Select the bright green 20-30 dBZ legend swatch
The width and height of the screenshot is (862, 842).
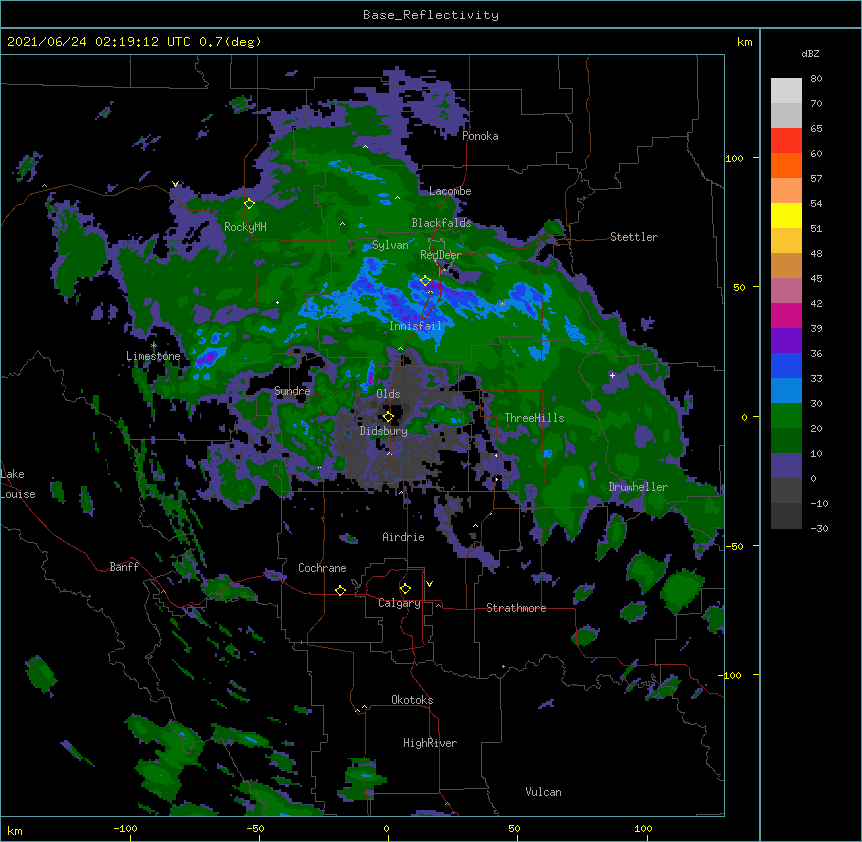tap(786, 416)
